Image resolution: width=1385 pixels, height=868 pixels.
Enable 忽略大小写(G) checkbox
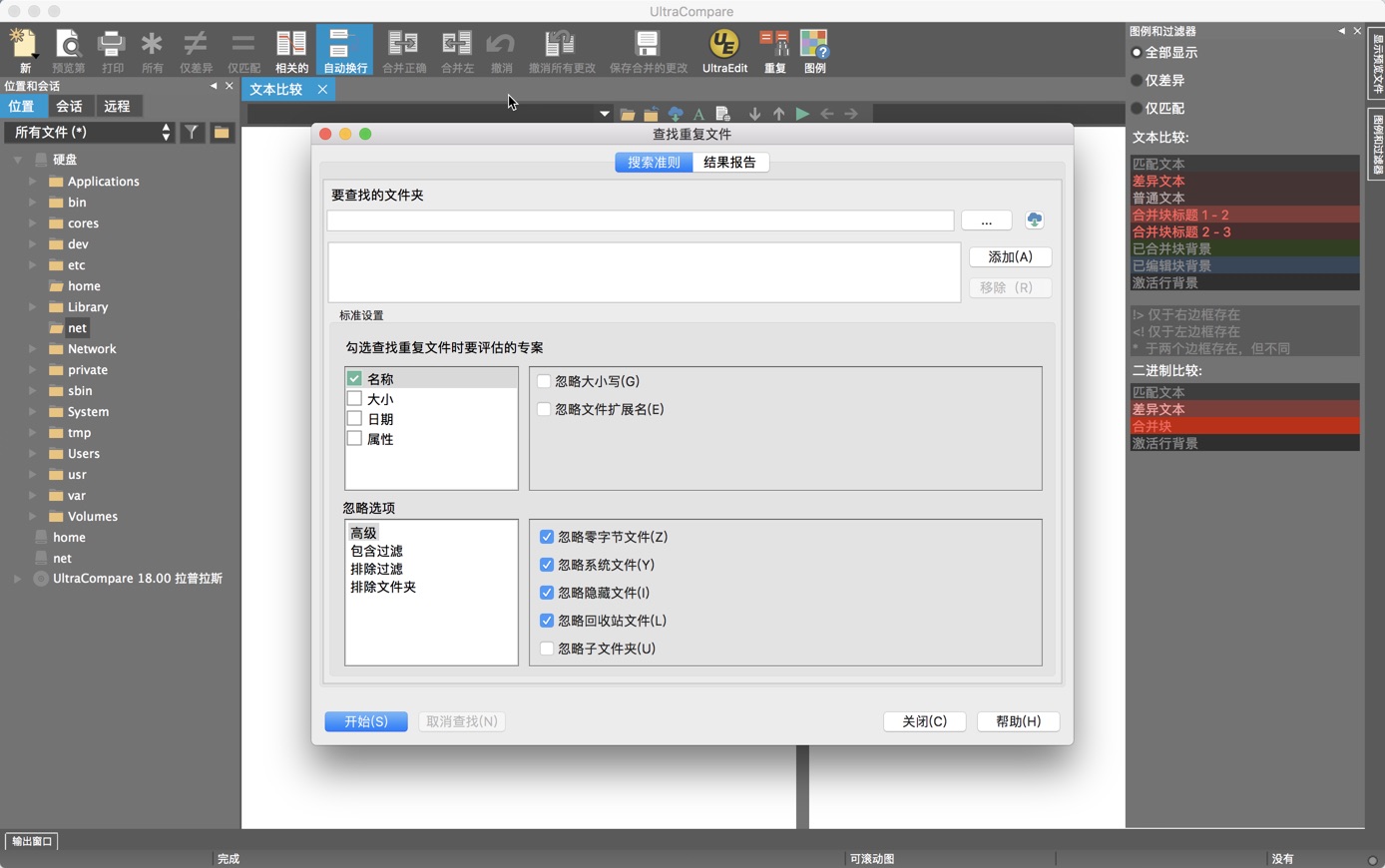544,381
